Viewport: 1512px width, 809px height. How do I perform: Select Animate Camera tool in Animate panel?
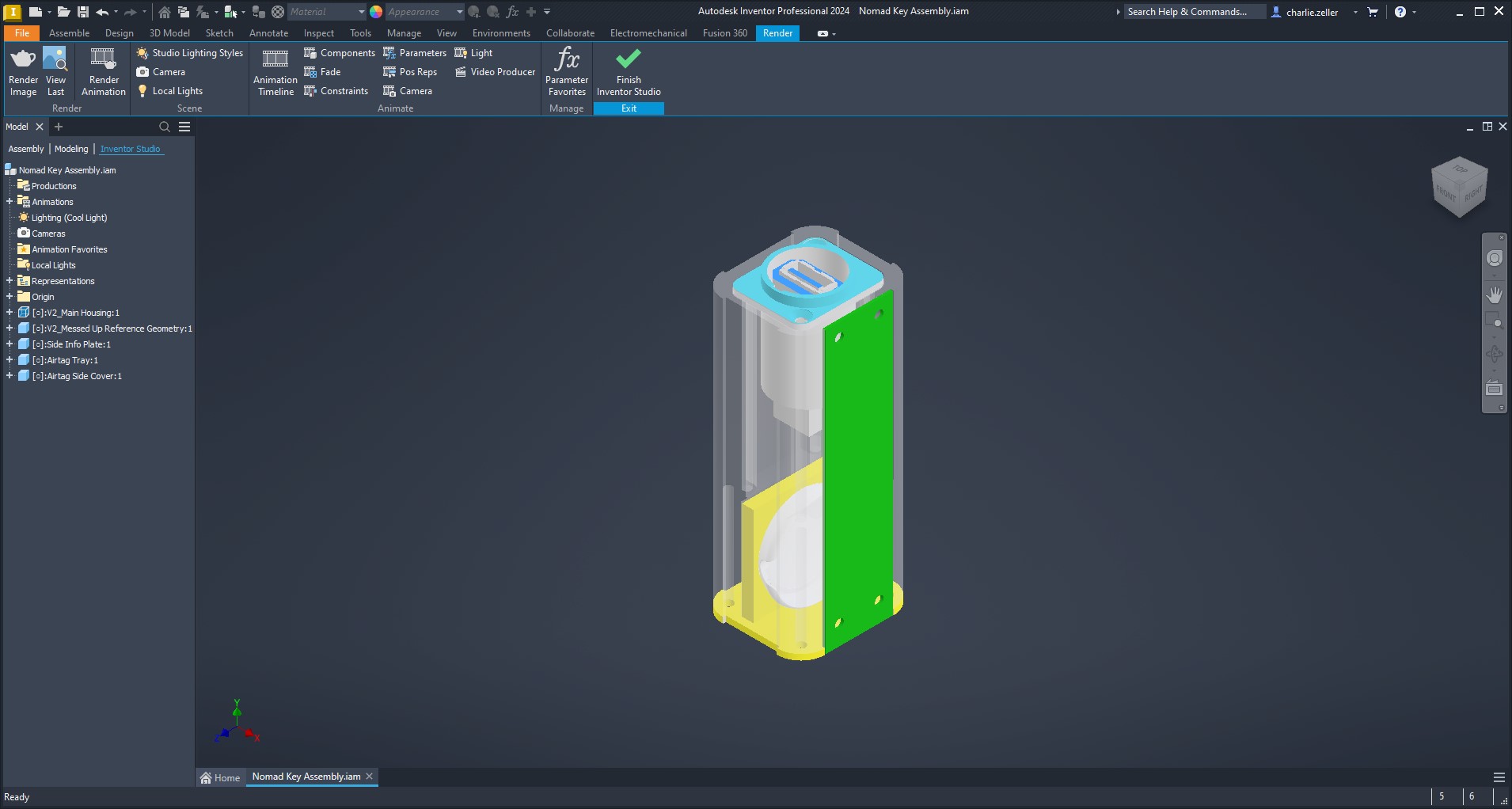click(407, 91)
